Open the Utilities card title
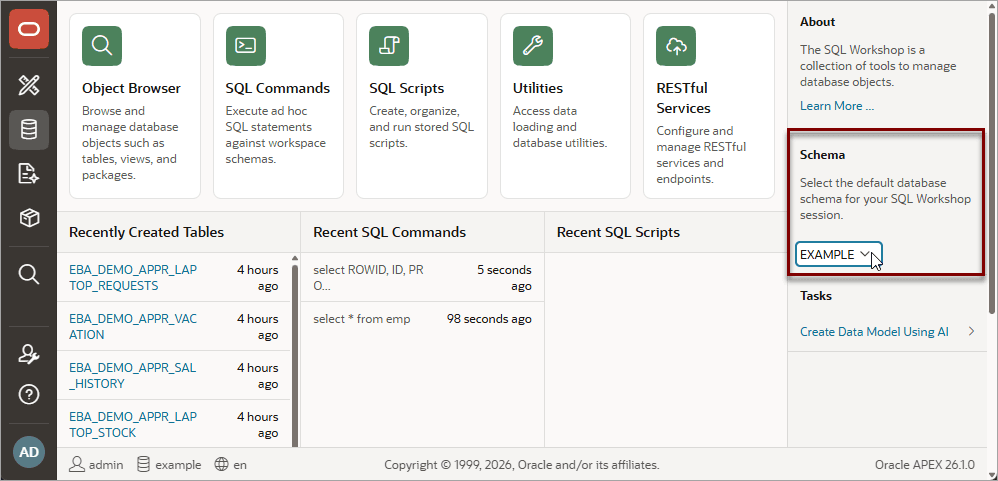Screen dimensions: 998x481 [x=538, y=88]
